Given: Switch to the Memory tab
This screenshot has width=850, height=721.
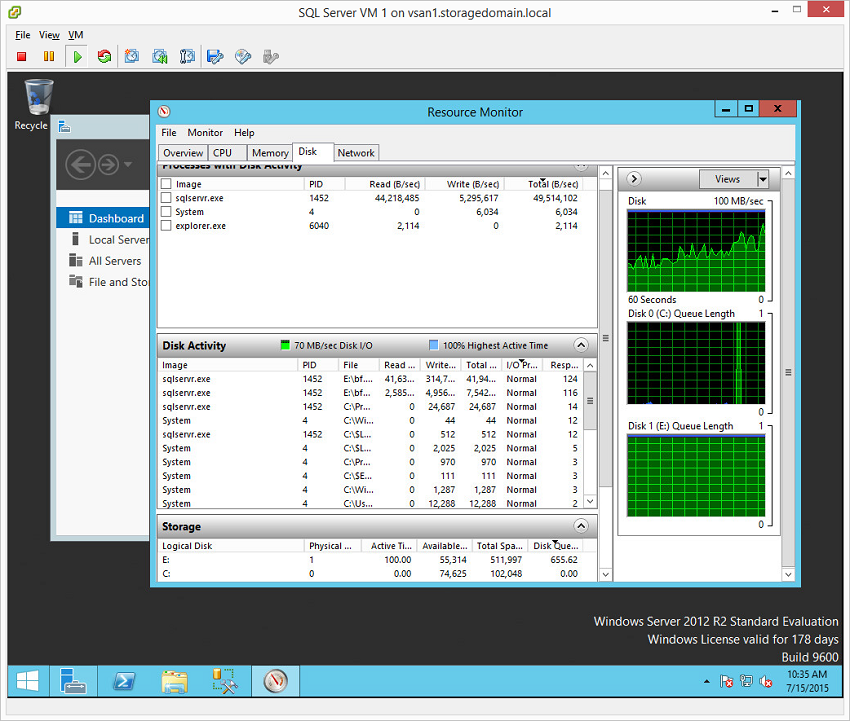Looking at the screenshot, I should click(x=270, y=153).
